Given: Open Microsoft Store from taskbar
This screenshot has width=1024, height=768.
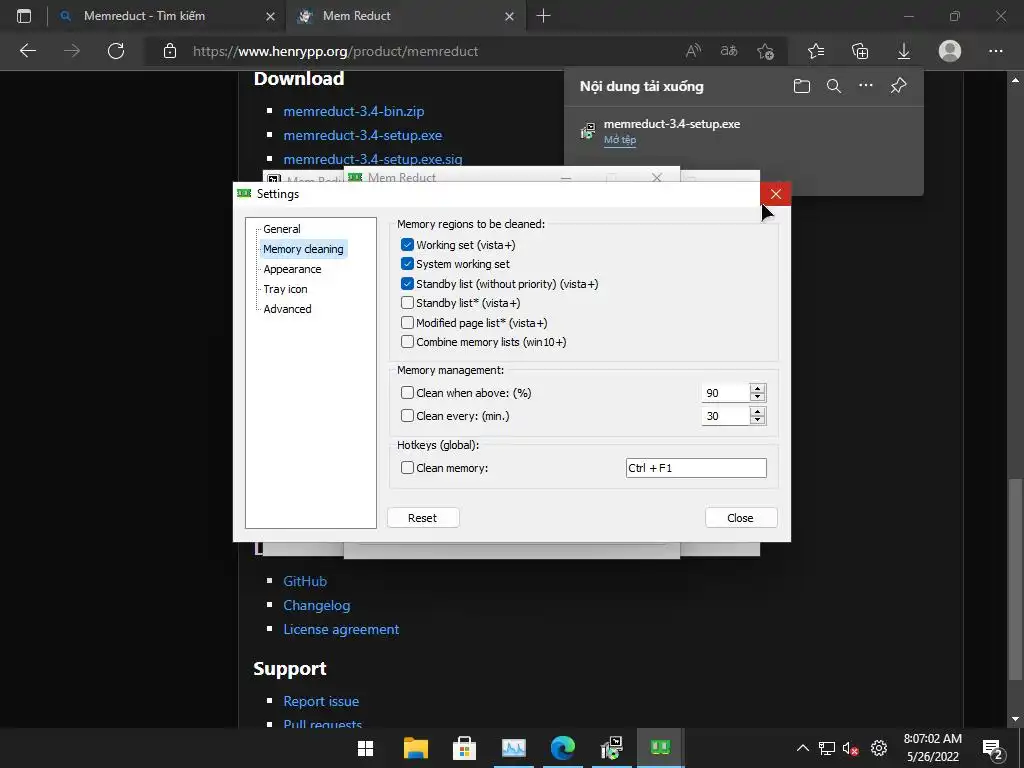Looking at the screenshot, I should coord(464,748).
